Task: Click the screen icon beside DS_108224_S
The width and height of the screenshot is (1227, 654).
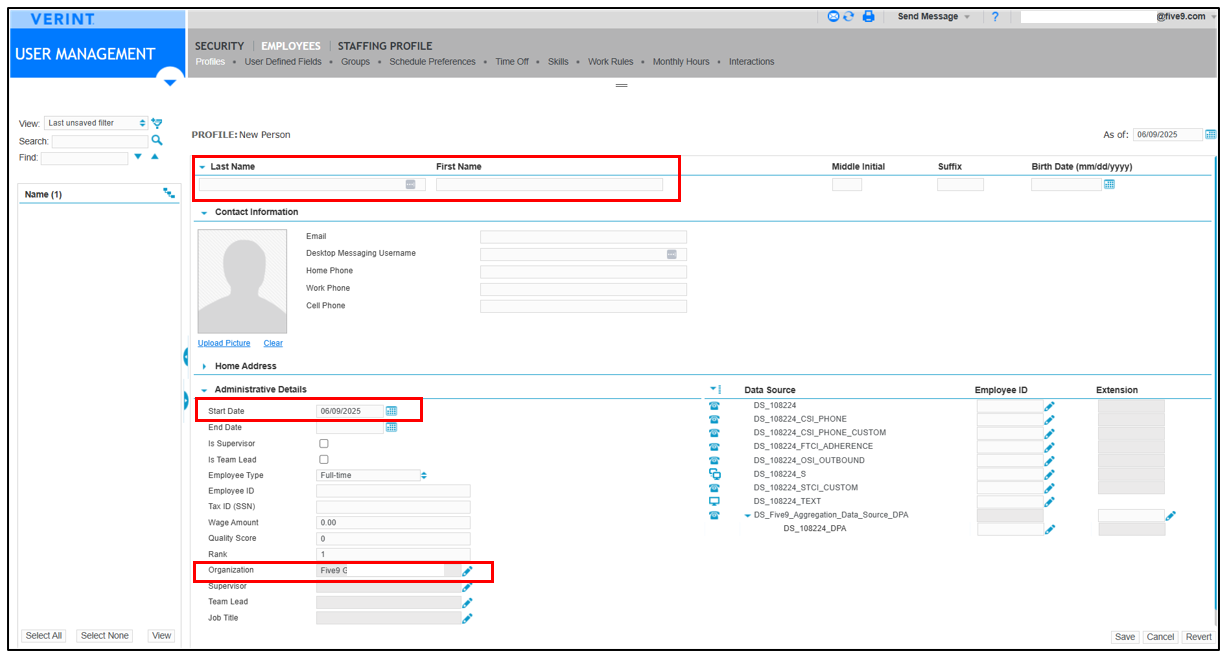Action: [x=714, y=474]
